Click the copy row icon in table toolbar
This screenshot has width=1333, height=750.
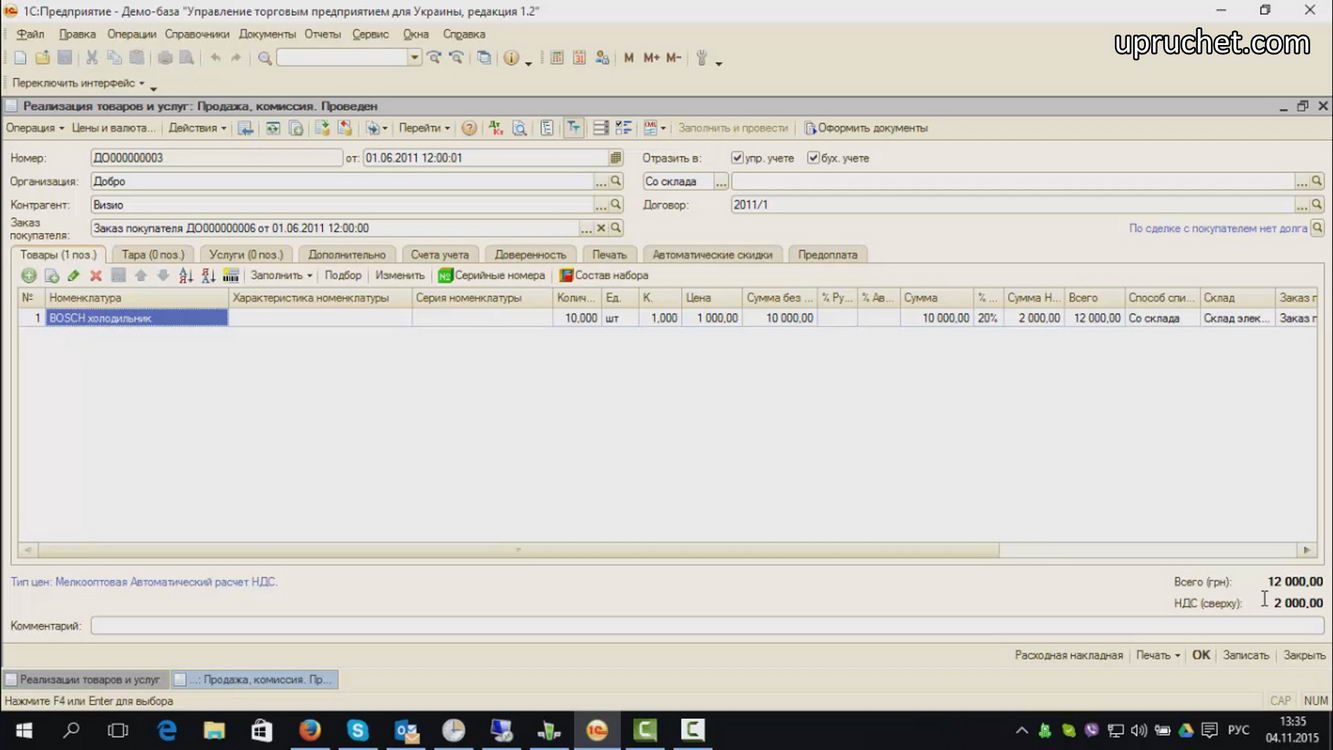51,275
